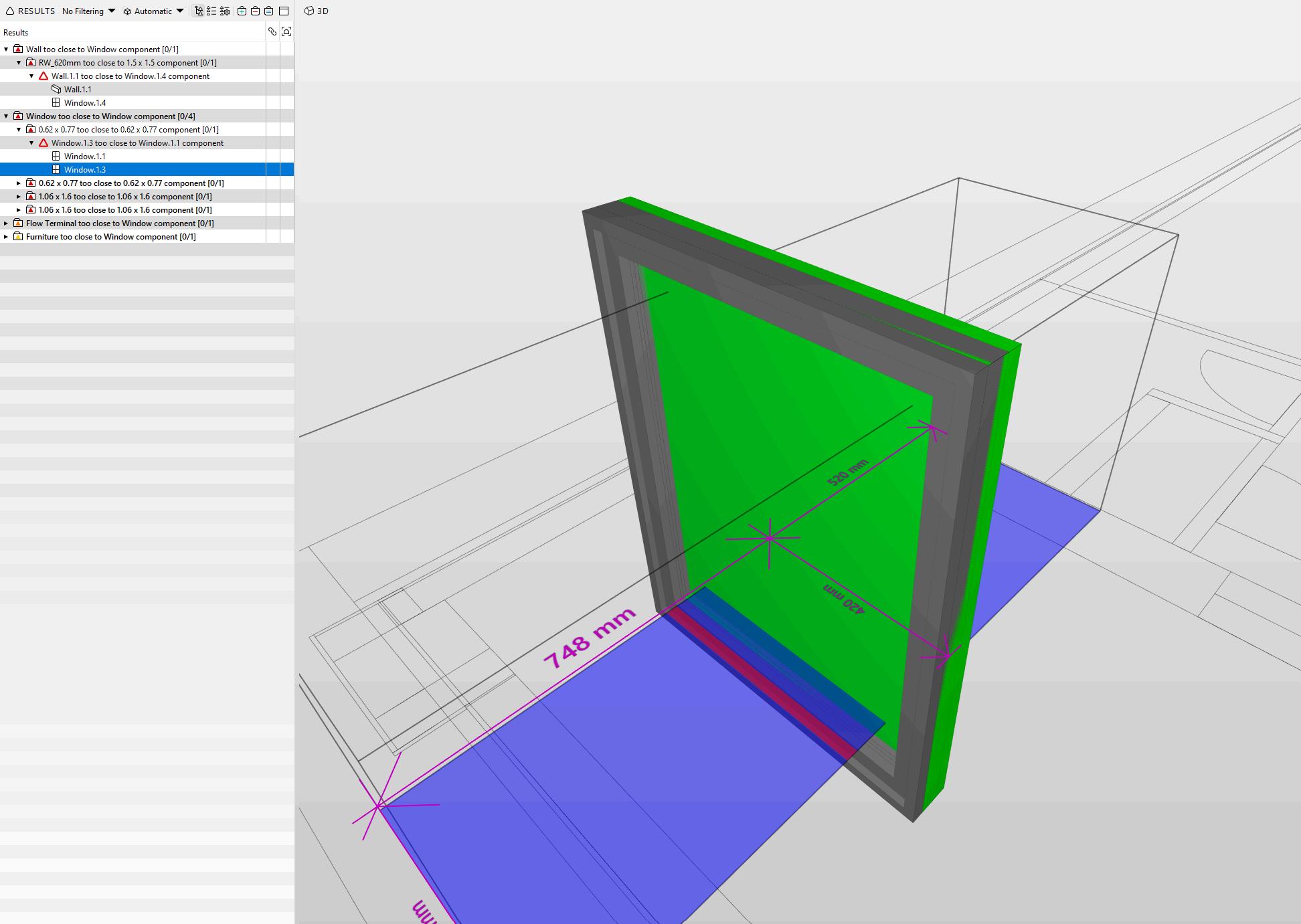Click the link column header icon
Image resolution: width=1301 pixels, height=924 pixels.
coord(272,31)
